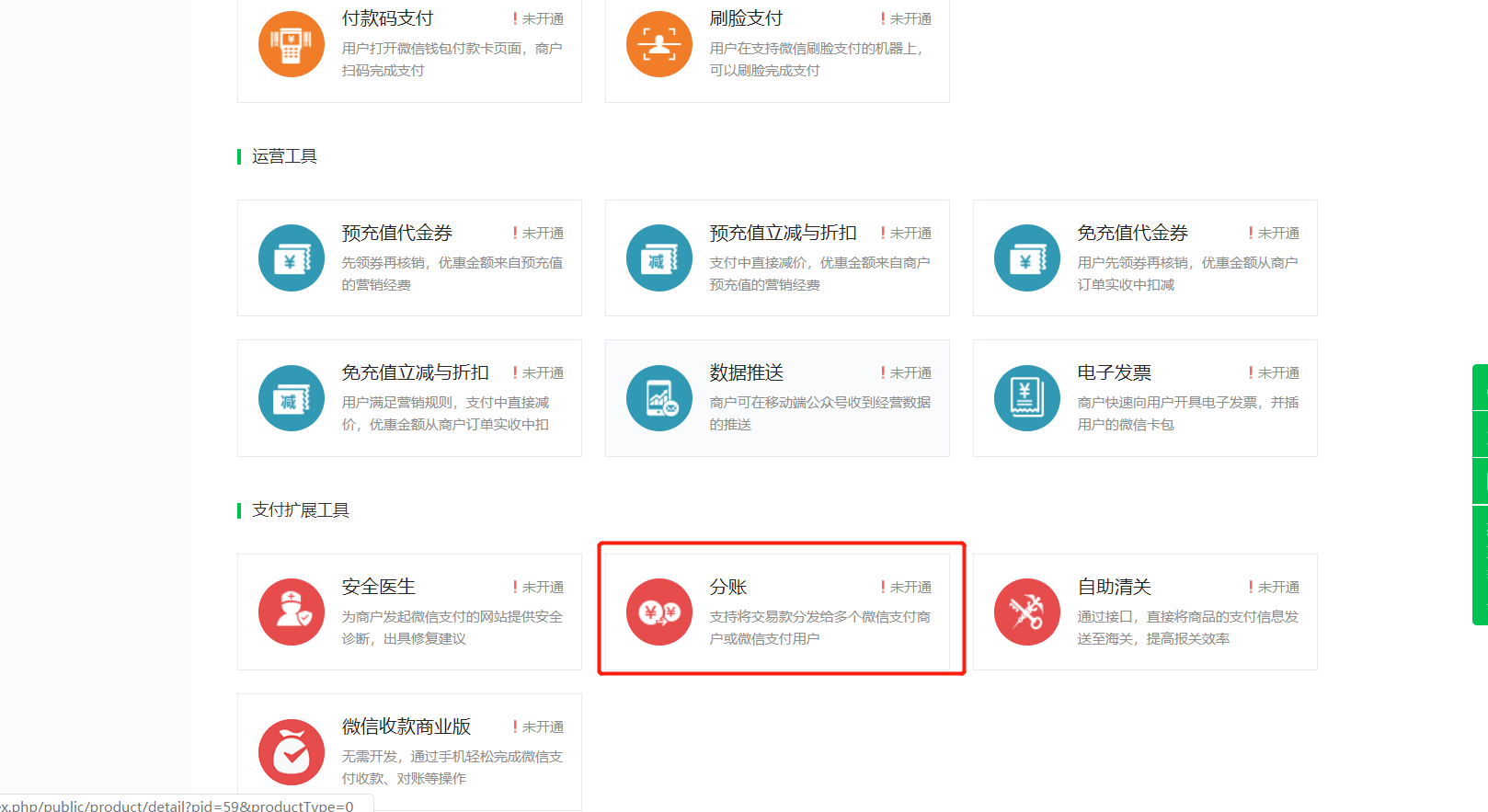Click the 免充值立减与折扣 discount icon
1488x812 pixels.
[x=292, y=398]
